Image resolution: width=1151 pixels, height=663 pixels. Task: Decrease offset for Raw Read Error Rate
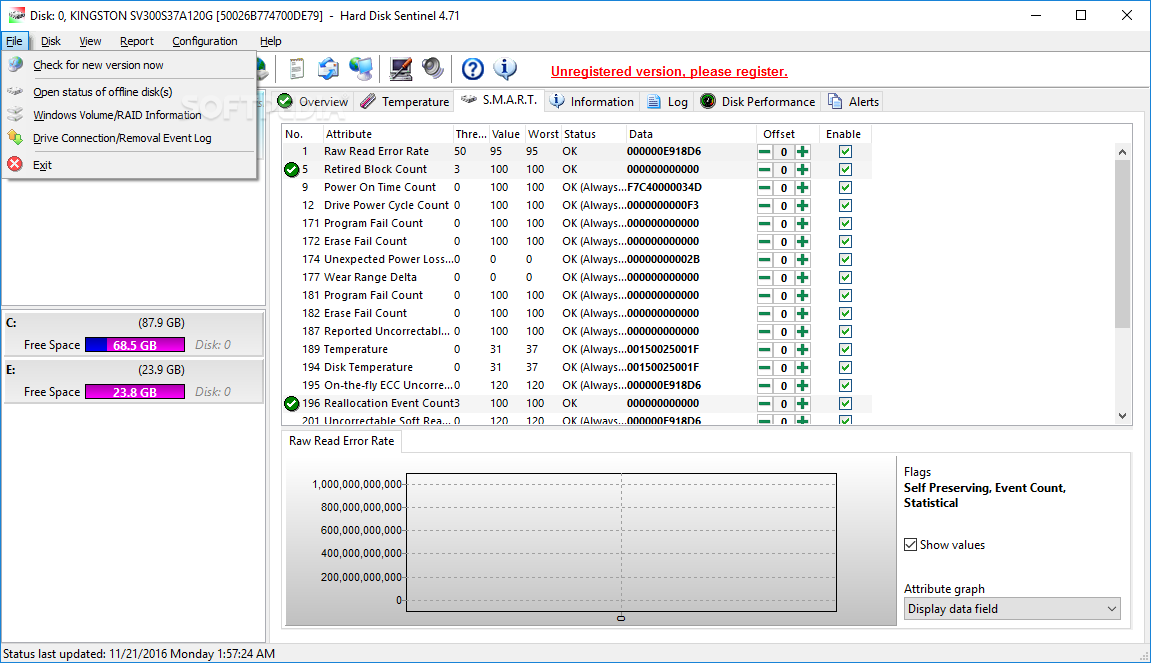(764, 152)
